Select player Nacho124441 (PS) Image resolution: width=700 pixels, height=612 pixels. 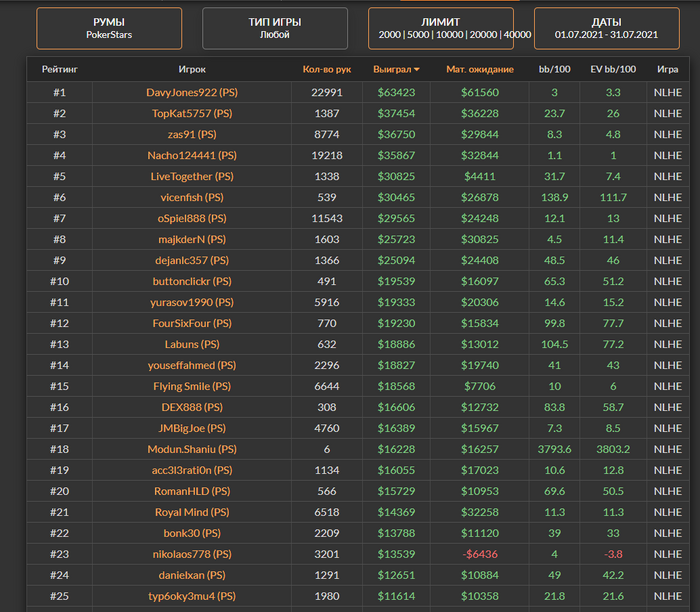[191, 155]
